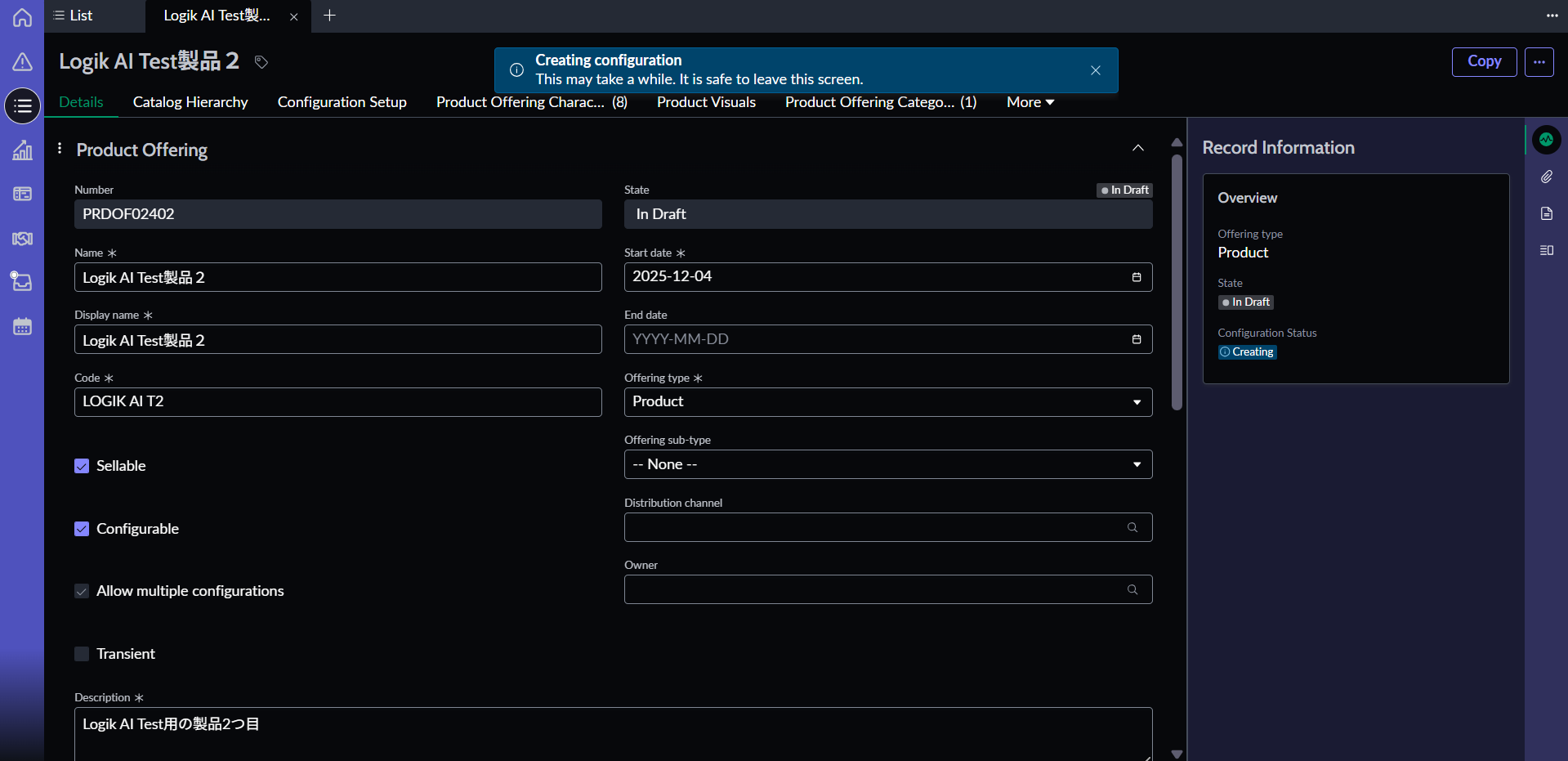Enable the Transient checkbox

pos(82,654)
